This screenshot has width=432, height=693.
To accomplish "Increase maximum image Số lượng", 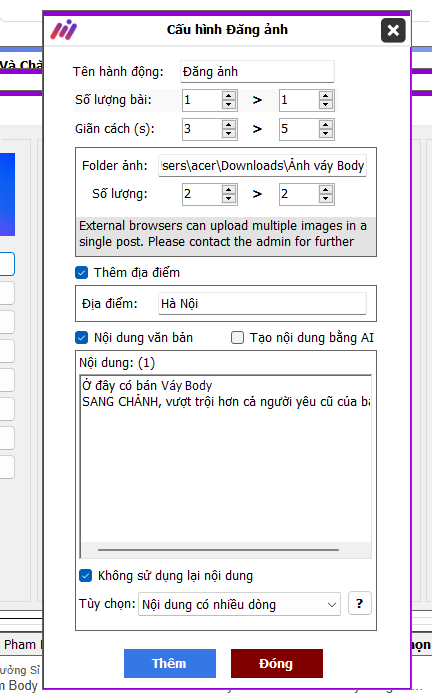I will (325, 190).
